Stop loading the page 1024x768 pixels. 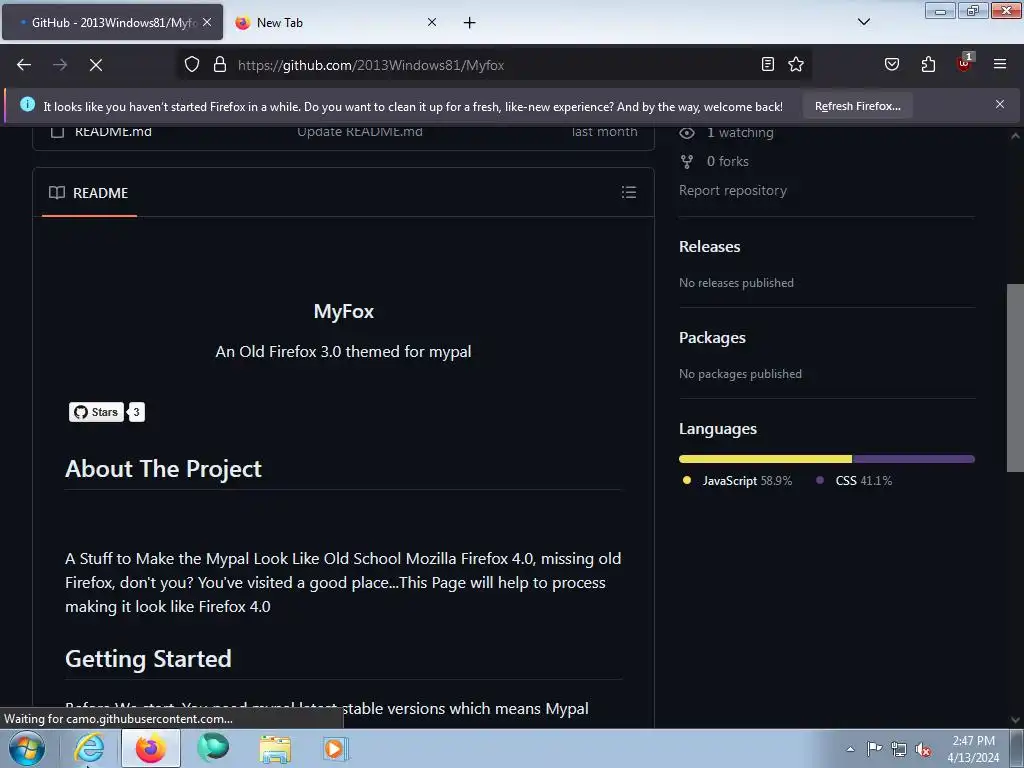pyautogui.click(x=96, y=65)
